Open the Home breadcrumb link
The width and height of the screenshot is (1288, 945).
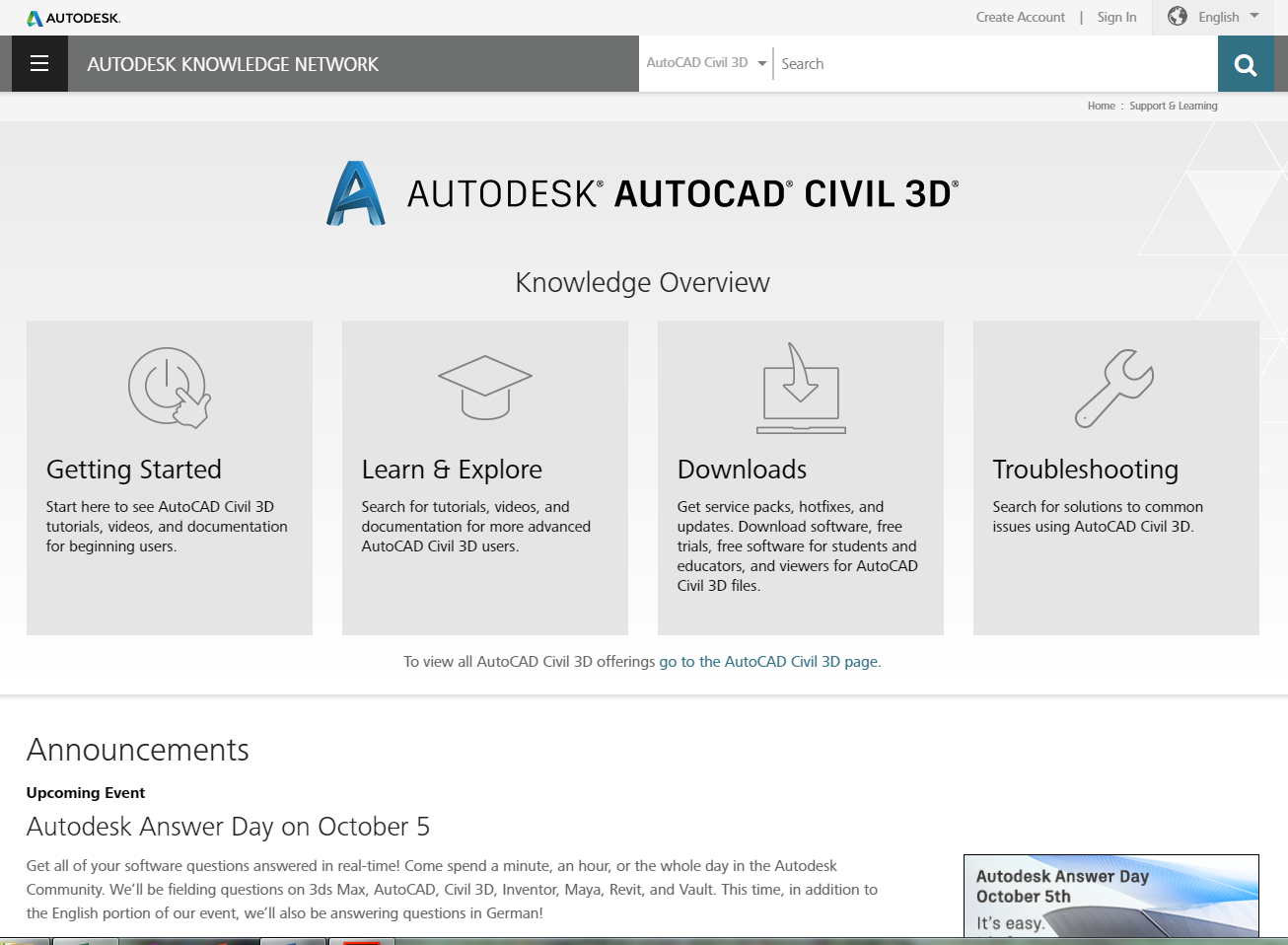[1102, 106]
